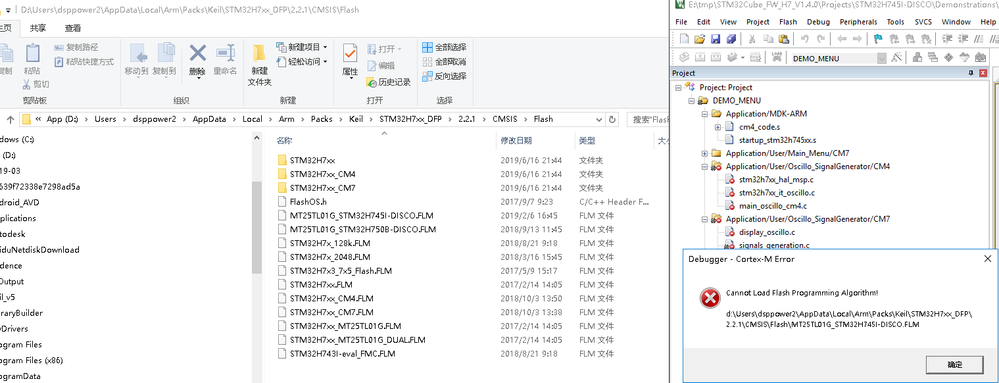The height and width of the screenshot is (383, 999).
Task: Click 修改日期 column header in Explorer
Action: coord(516,141)
